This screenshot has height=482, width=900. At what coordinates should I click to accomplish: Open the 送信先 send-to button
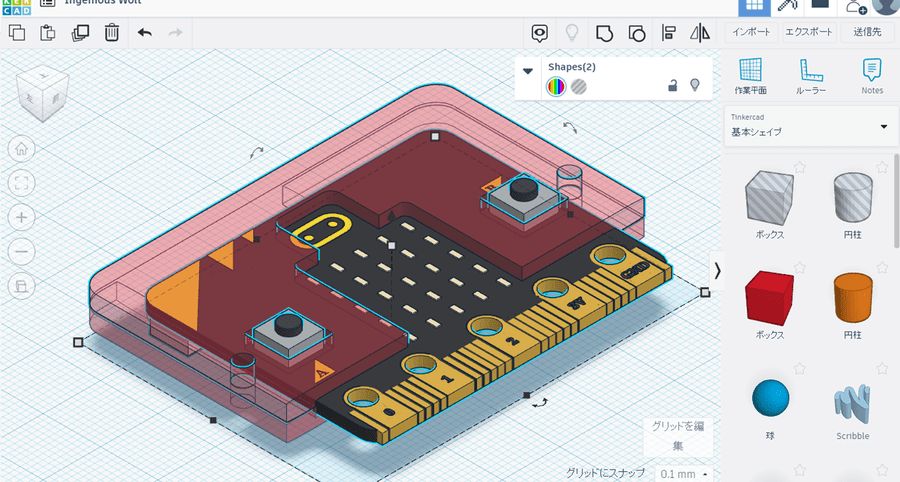point(867,32)
